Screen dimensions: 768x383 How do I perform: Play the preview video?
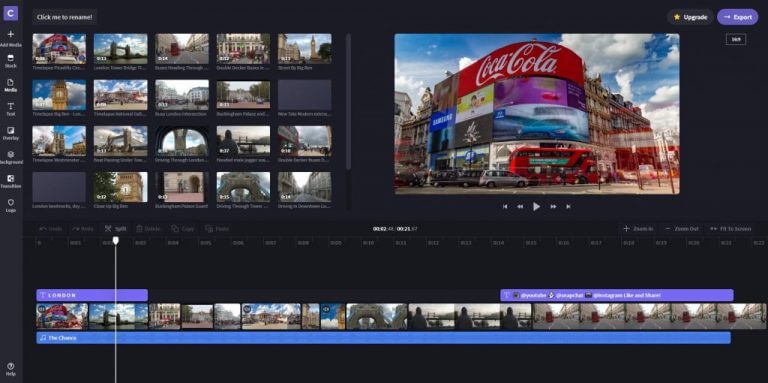[536, 207]
